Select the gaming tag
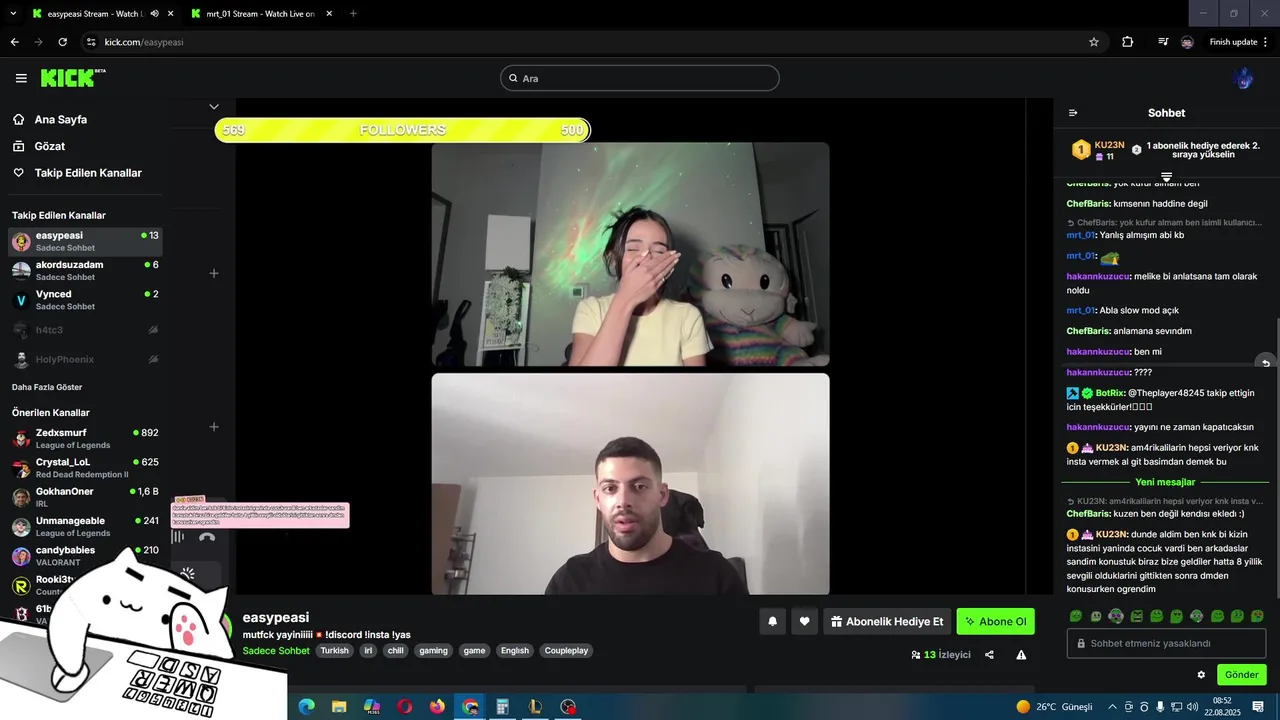The width and height of the screenshot is (1280, 720). point(433,650)
